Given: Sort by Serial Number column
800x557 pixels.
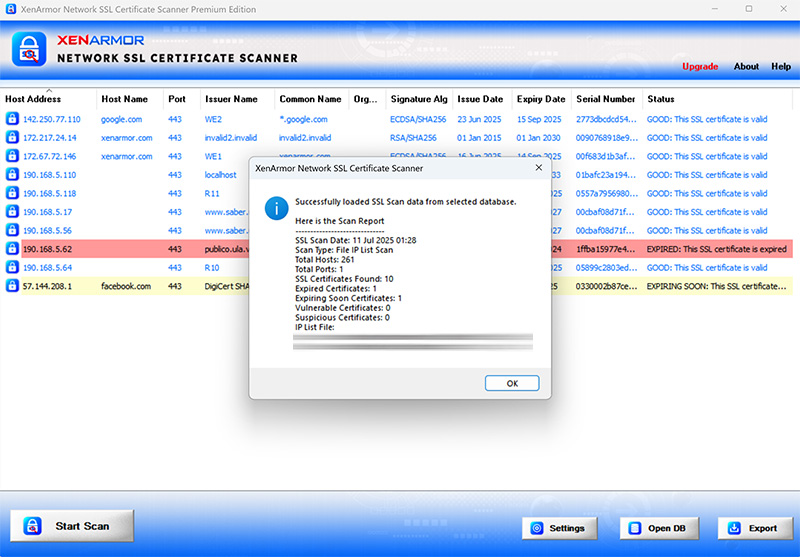Looking at the screenshot, I should 607,99.
